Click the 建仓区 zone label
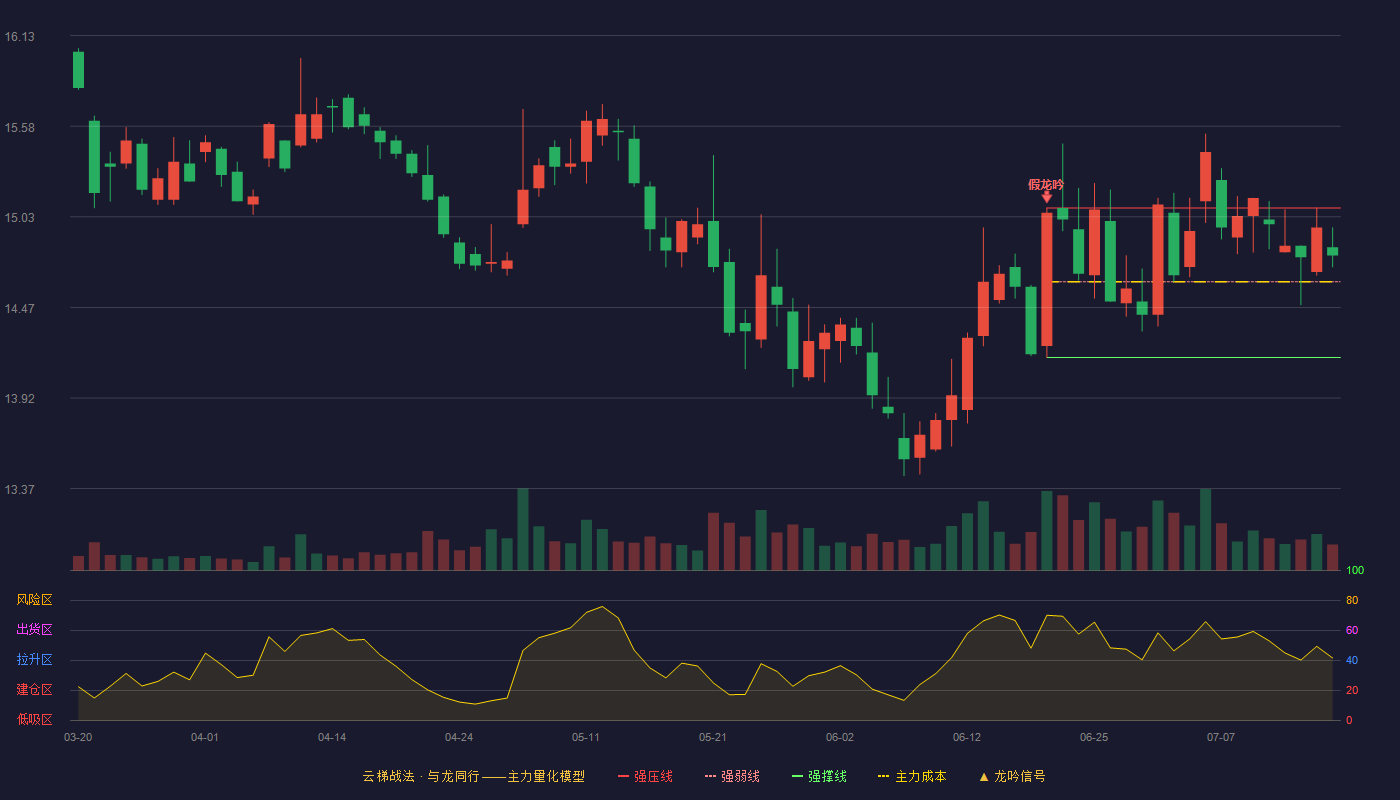 (34, 690)
